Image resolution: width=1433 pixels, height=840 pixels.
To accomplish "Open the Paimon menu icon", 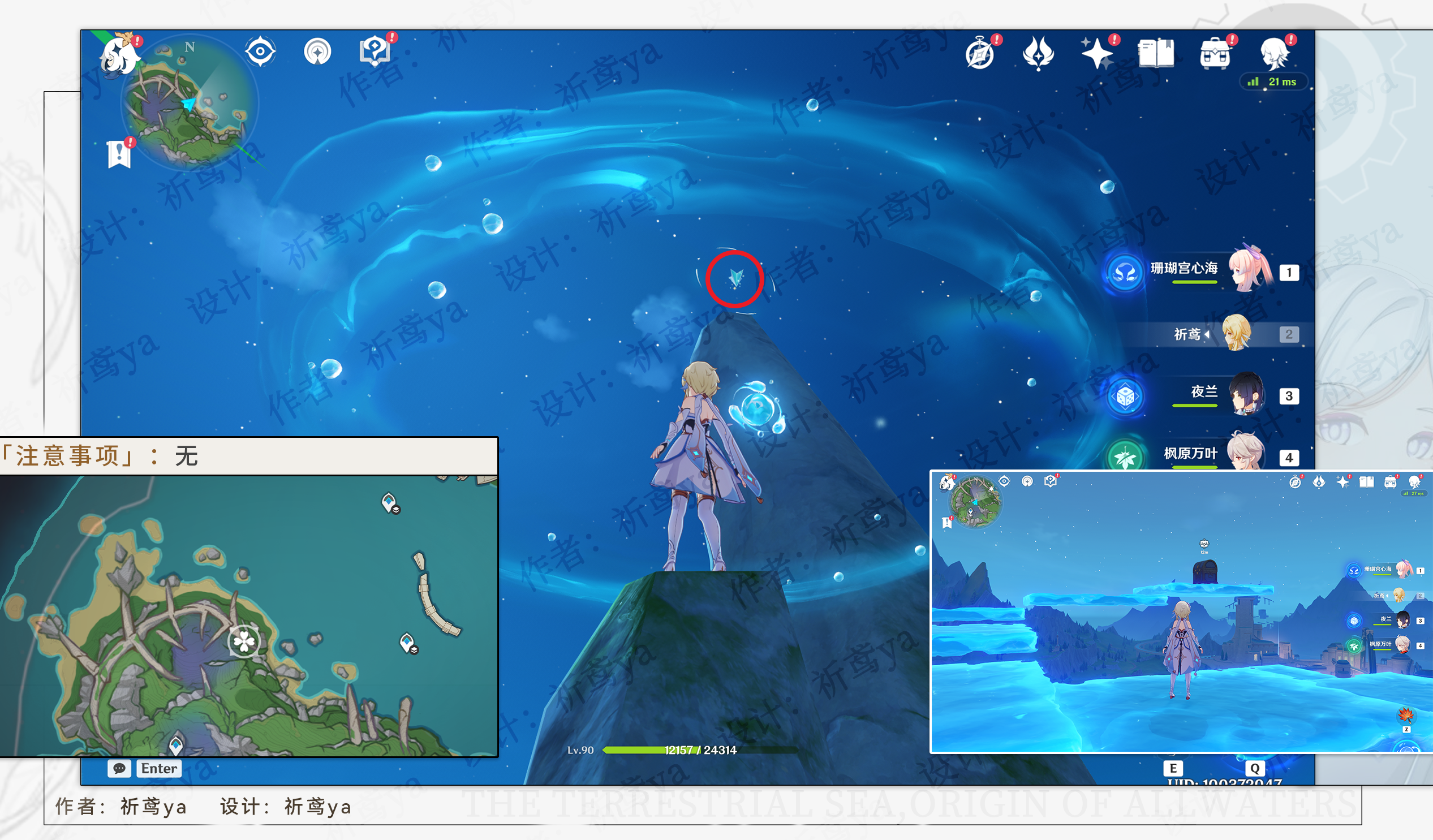I will tap(119, 56).
